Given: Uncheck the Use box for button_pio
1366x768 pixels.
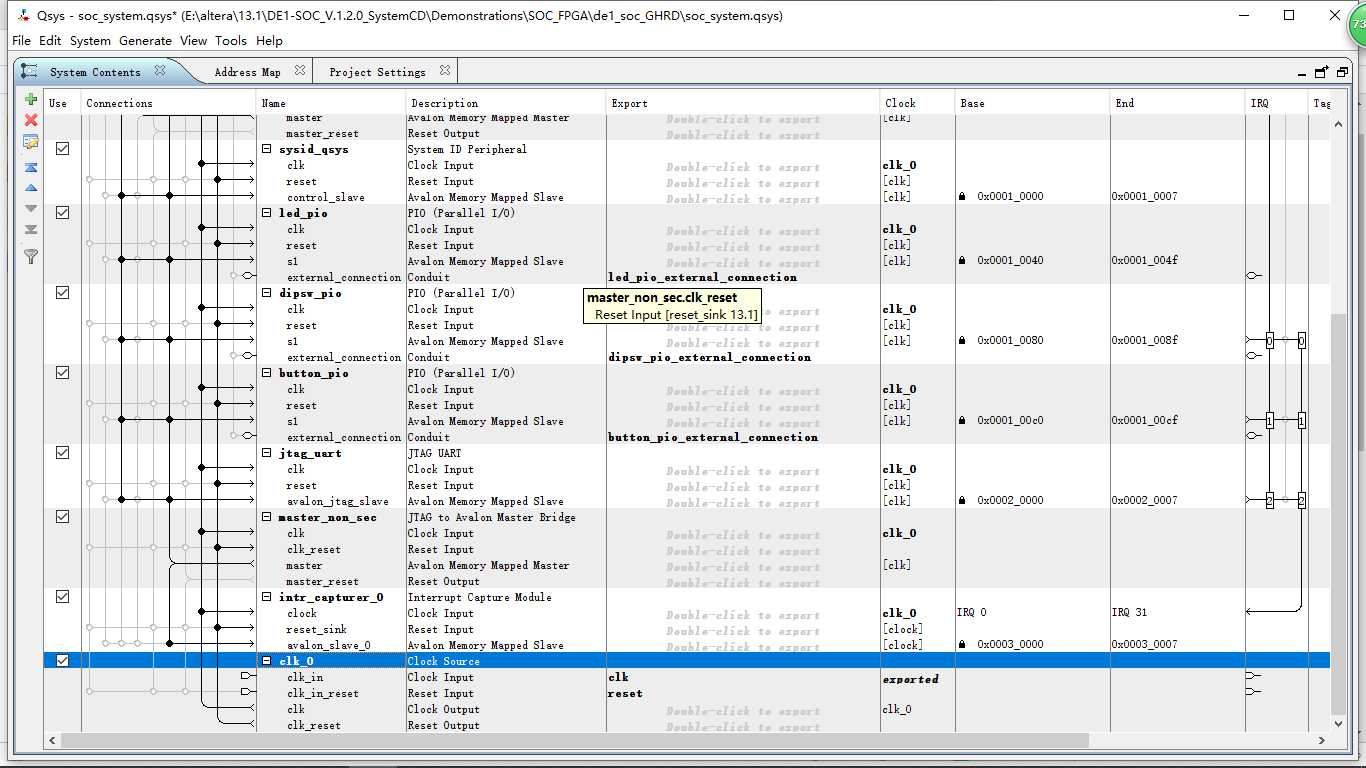Looking at the screenshot, I should (x=62, y=372).
